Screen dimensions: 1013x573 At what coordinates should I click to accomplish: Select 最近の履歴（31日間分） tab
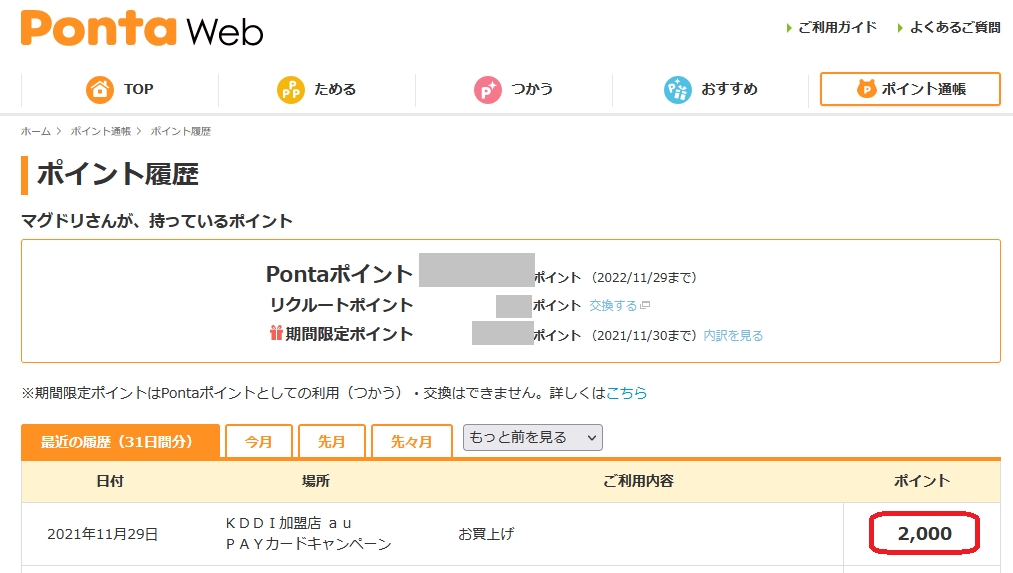120,441
